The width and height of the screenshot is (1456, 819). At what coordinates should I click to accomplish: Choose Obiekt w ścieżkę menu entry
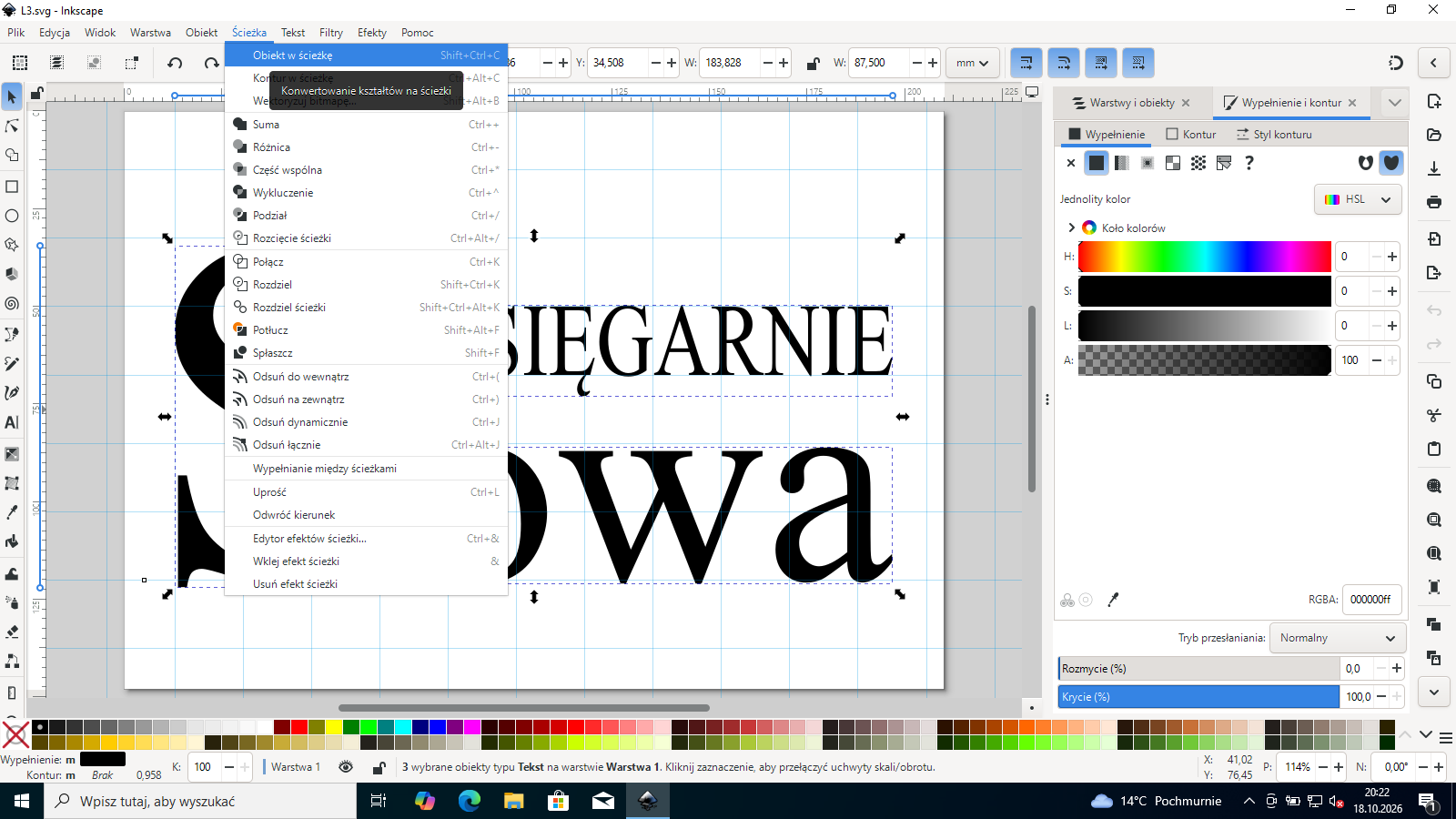coord(366,56)
